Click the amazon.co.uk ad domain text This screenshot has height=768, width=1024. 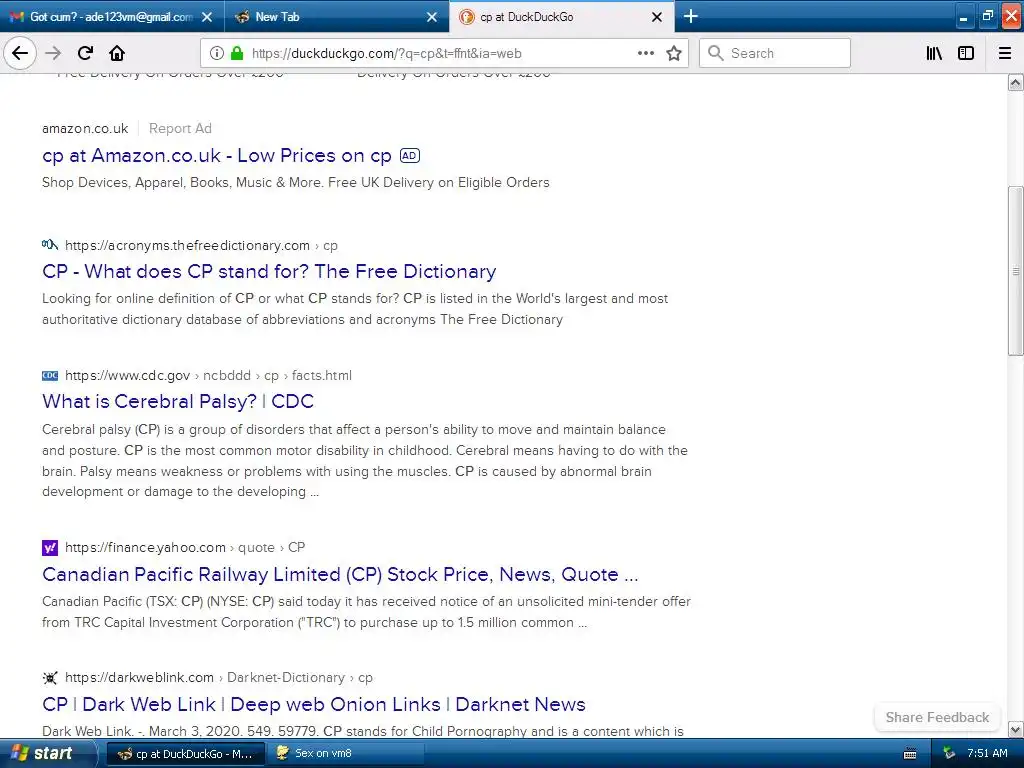[85, 128]
